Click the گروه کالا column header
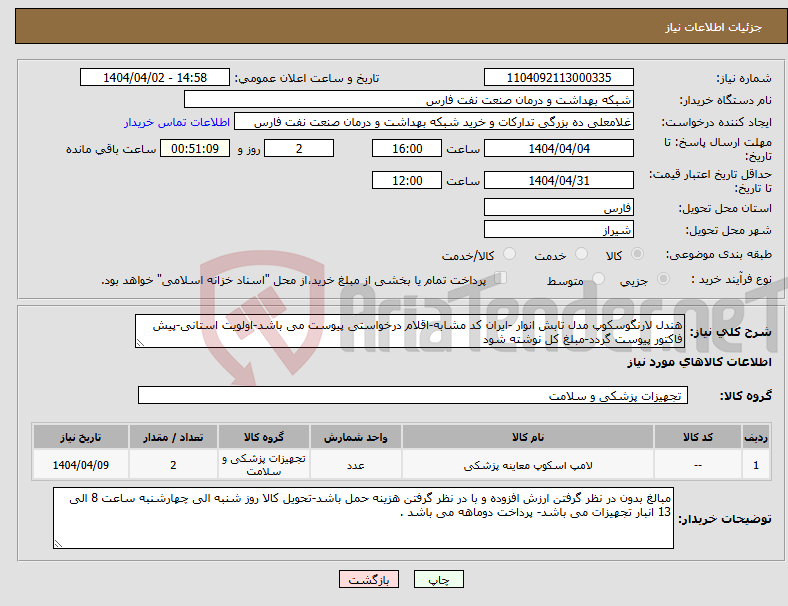Viewport: 788px width, 606px height. (x=264, y=437)
